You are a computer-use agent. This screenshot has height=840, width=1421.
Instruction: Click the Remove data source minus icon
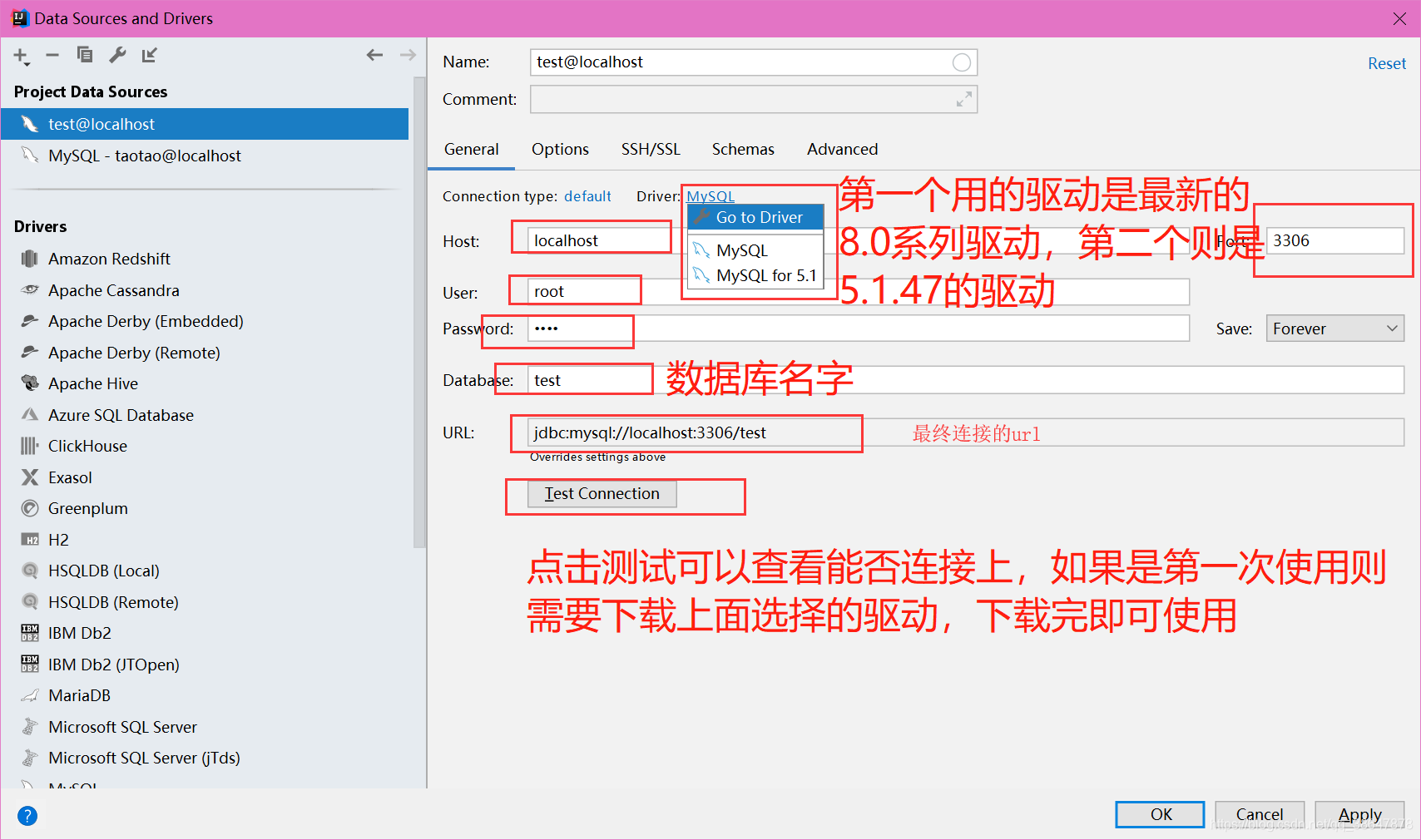[52, 55]
